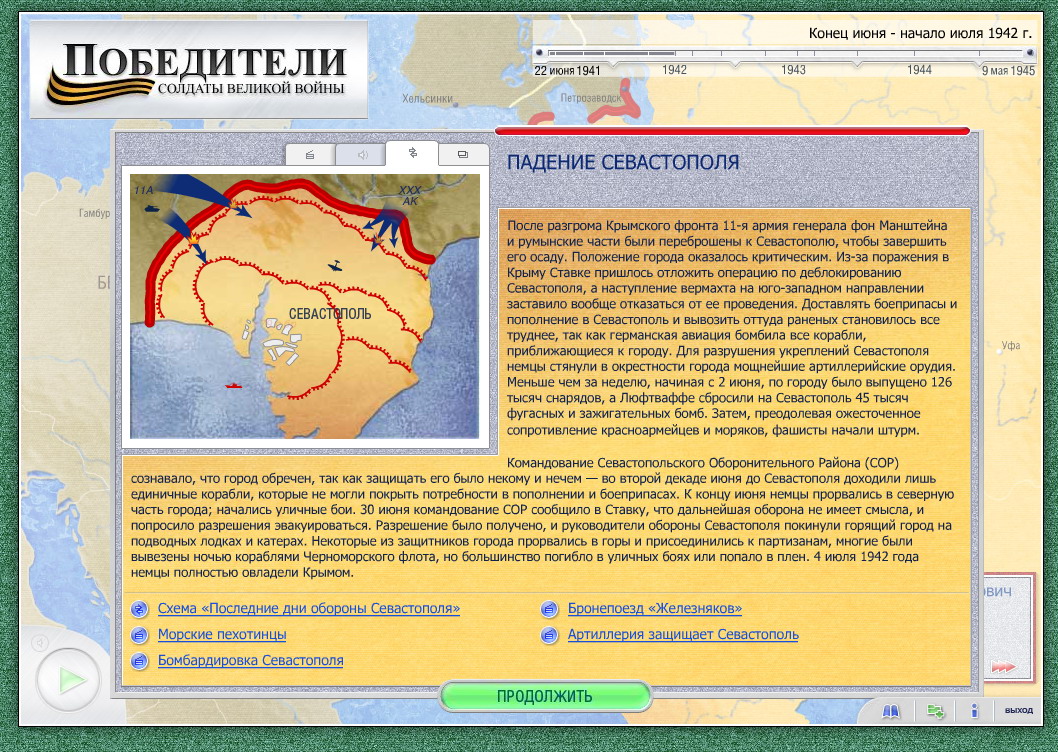Switch to the audio speaker tab

tap(361, 155)
